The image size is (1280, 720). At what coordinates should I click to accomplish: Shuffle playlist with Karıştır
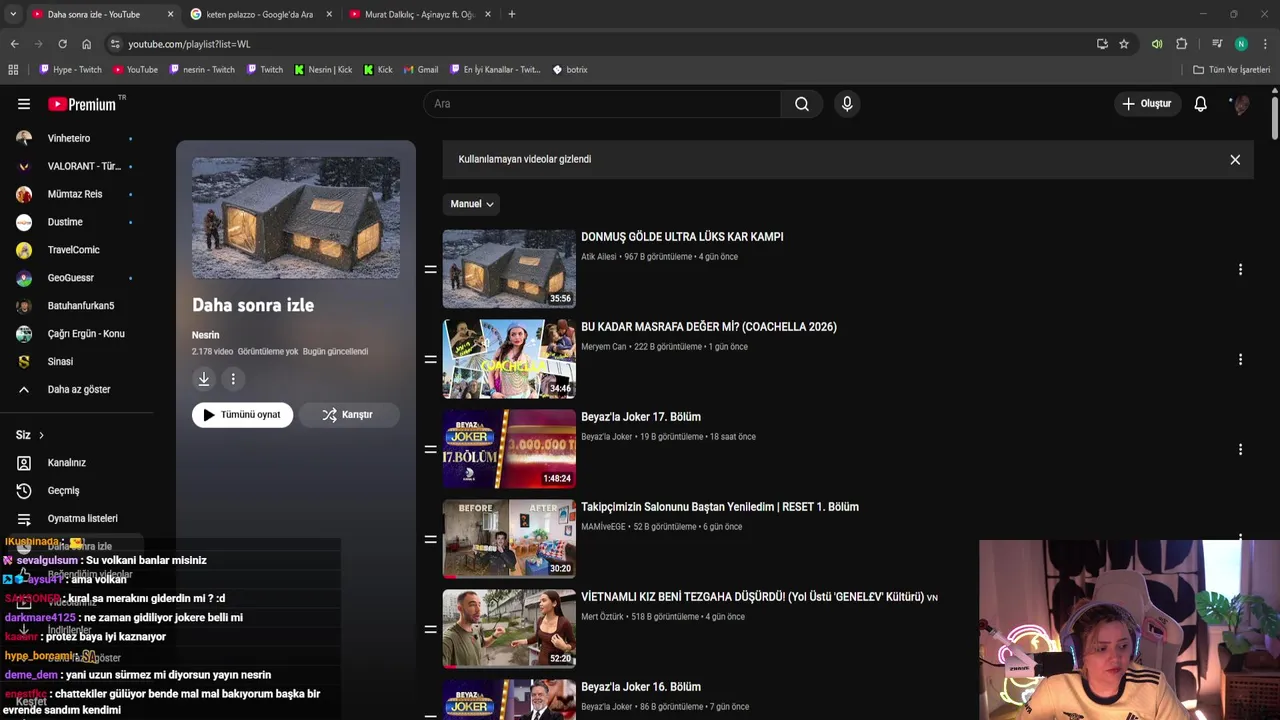(x=348, y=415)
